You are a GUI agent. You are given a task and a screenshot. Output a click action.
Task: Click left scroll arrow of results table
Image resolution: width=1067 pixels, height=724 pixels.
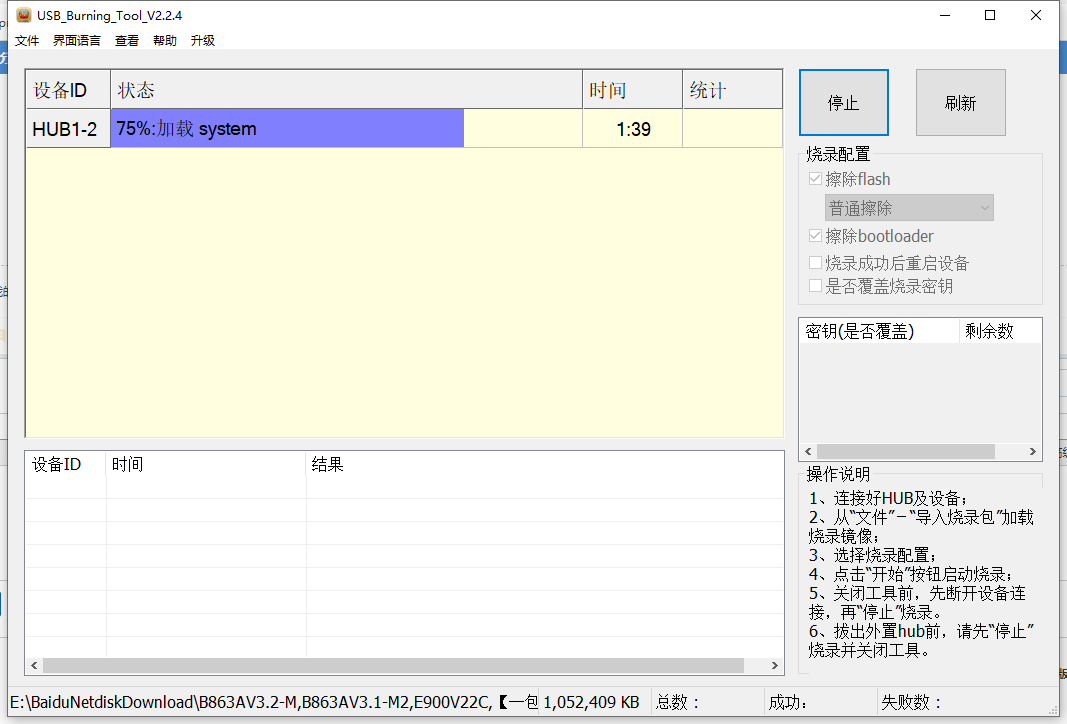coord(34,665)
